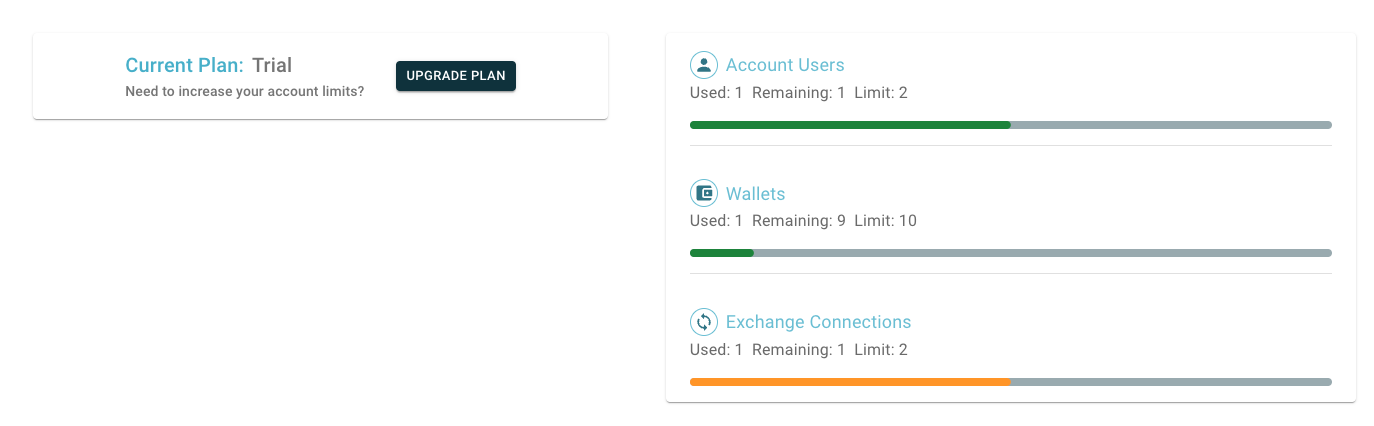This screenshot has width=1374, height=426.
Task: Click 'Need to increase your account limits?' text
Action: coord(245,91)
